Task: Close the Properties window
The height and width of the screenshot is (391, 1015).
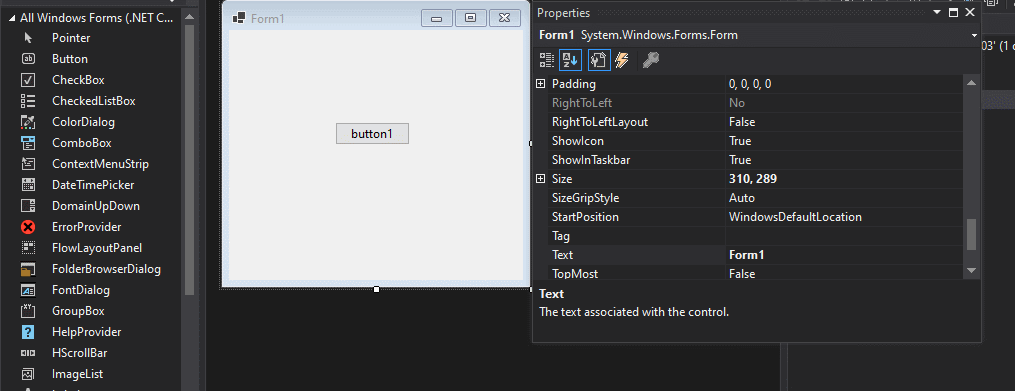Action: pos(970,12)
